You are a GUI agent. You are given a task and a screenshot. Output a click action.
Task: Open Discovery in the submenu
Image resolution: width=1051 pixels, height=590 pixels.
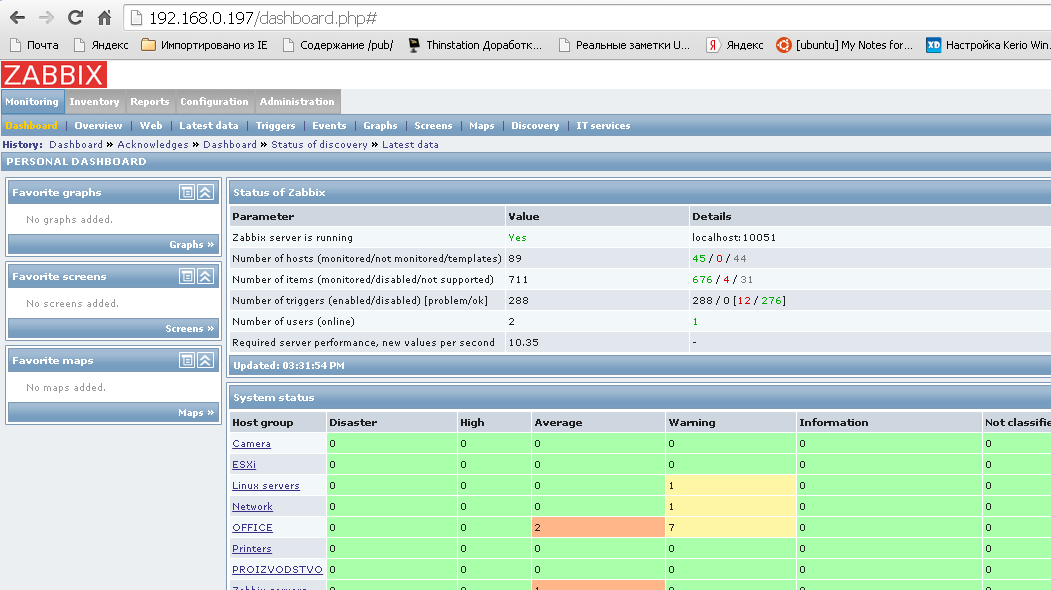[535, 125]
